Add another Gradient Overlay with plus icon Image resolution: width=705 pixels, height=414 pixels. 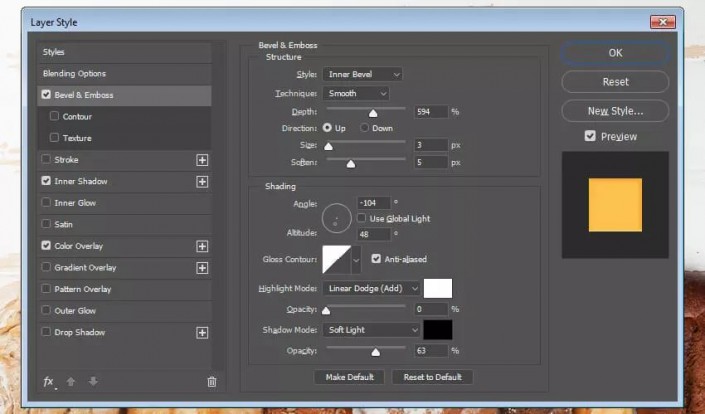pyautogui.click(x=202, y=268)
